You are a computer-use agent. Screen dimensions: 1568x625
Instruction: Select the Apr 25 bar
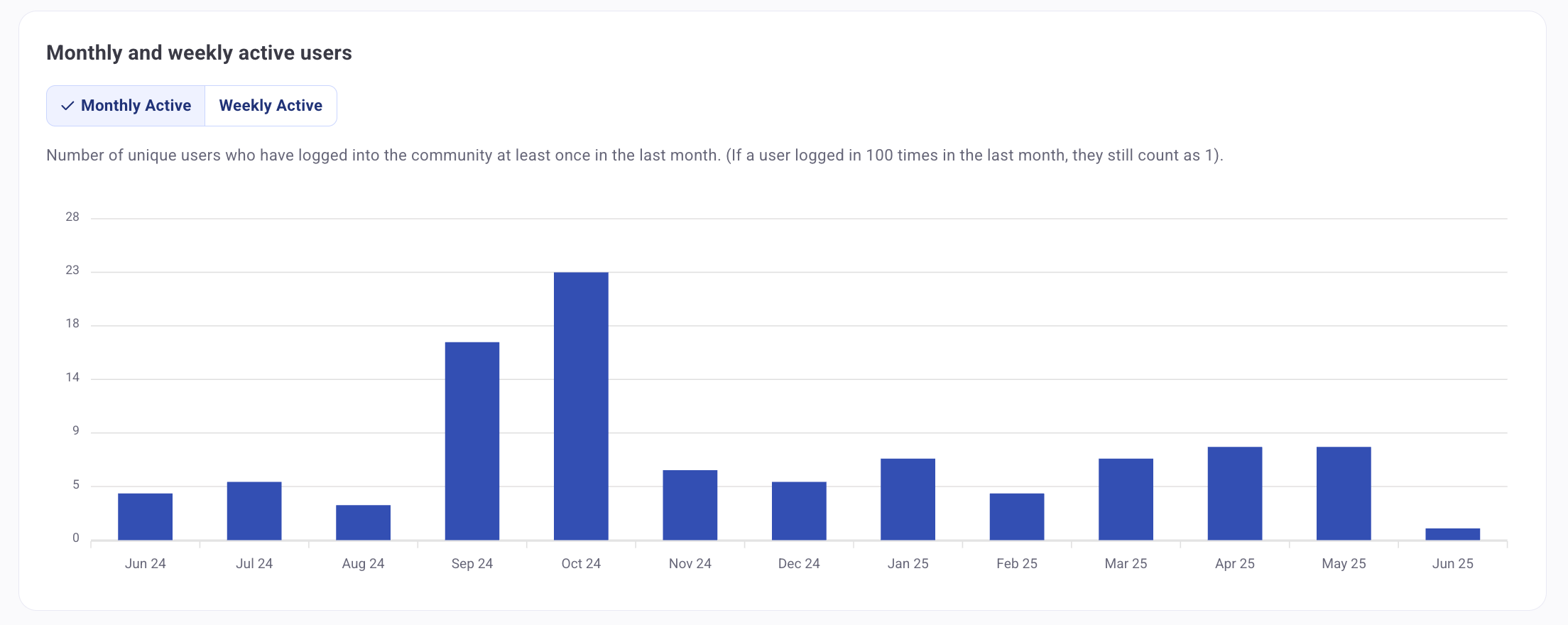click(x=1235, y=493)
